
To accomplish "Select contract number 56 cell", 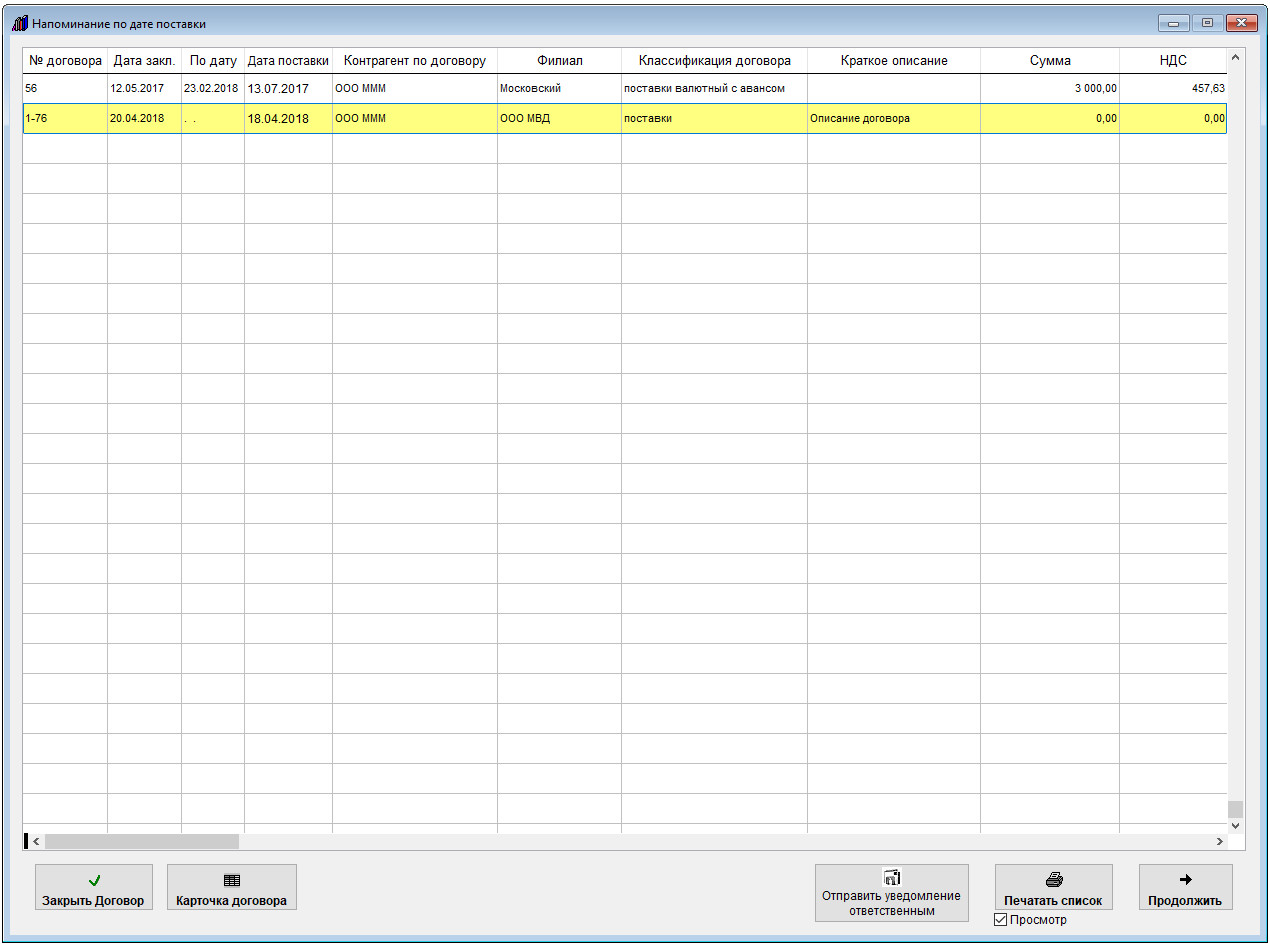I will tap(65, 88).
